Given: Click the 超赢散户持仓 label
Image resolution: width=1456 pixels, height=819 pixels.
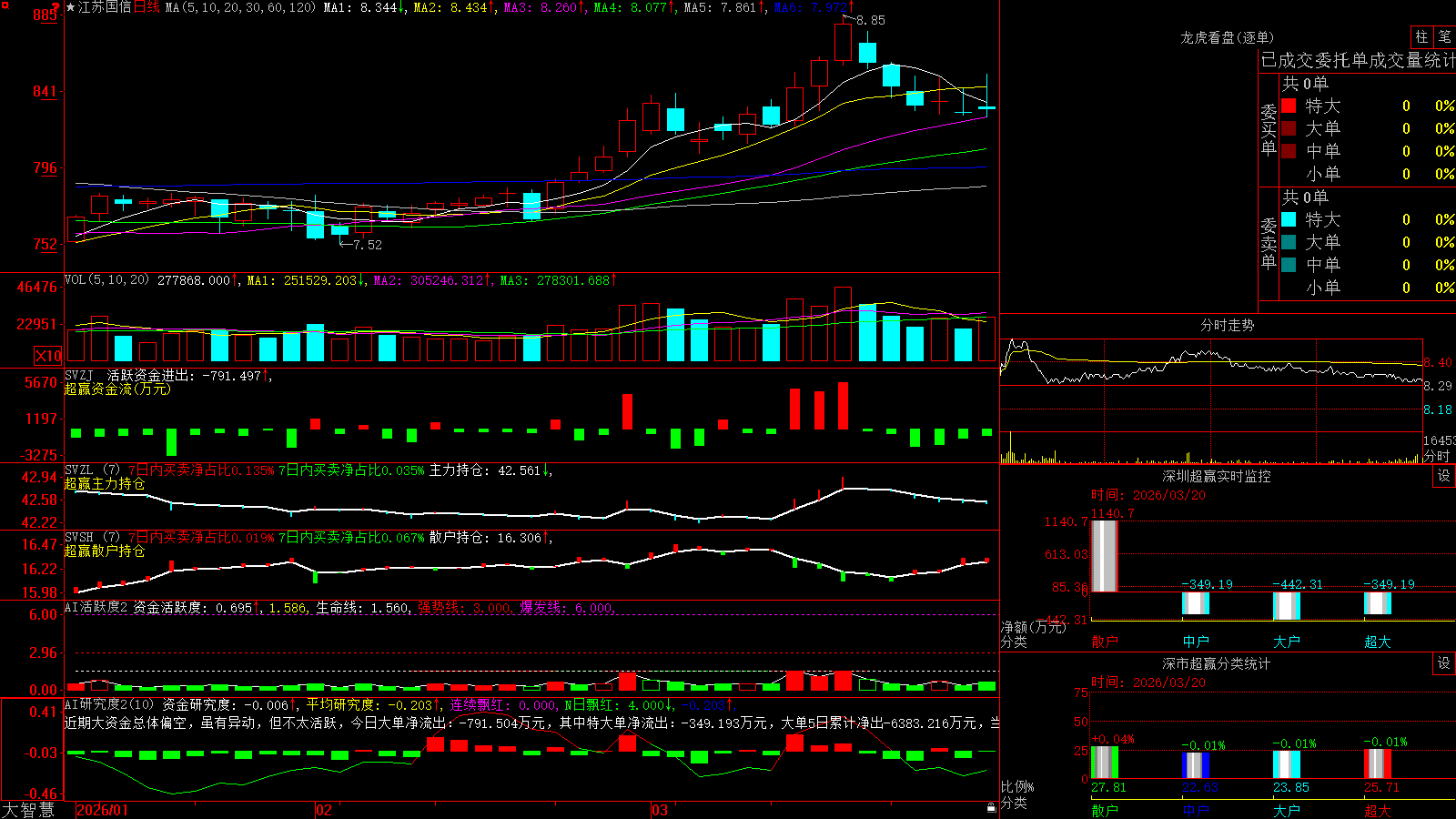Looking at the screenshot, I should (105, 551).
